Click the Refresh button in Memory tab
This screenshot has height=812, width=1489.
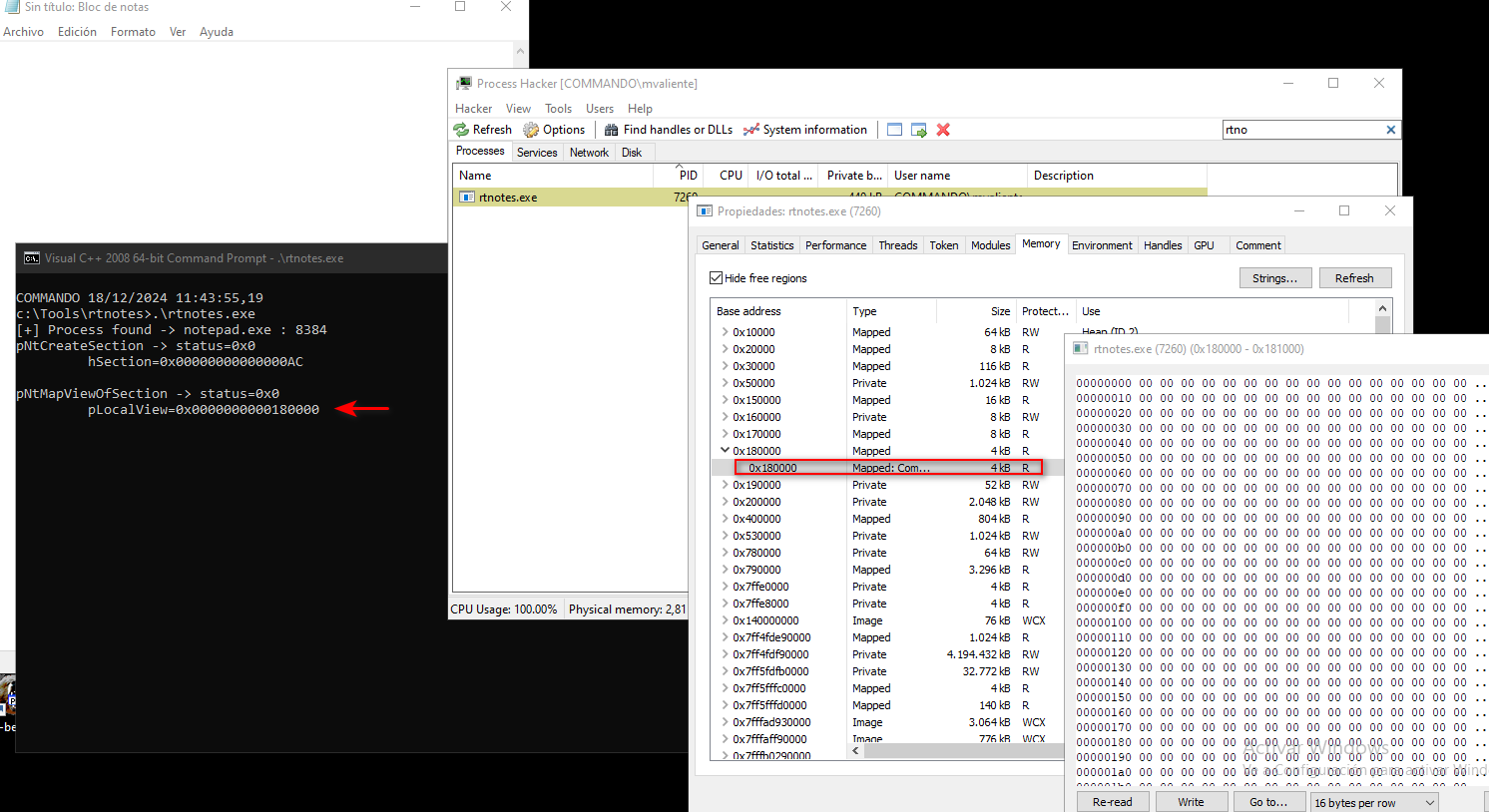click(1354, 278)
